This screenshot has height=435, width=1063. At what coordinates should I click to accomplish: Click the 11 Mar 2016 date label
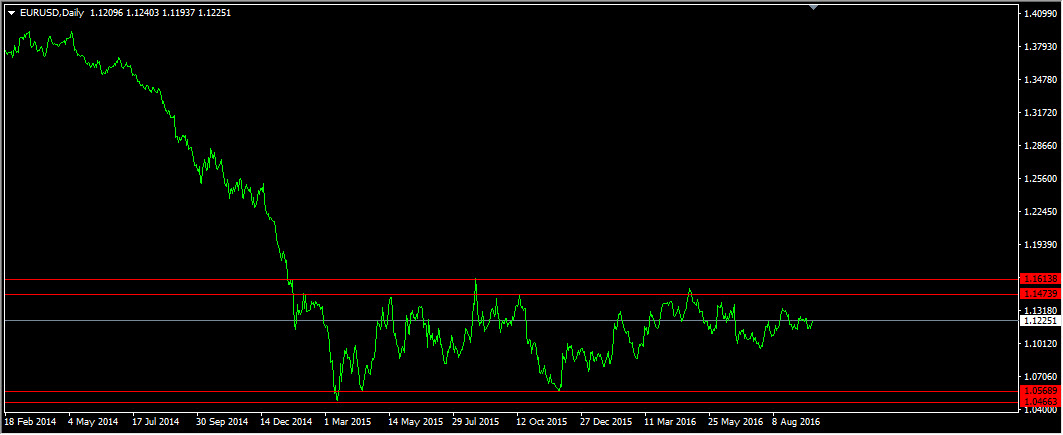point(669,422)
